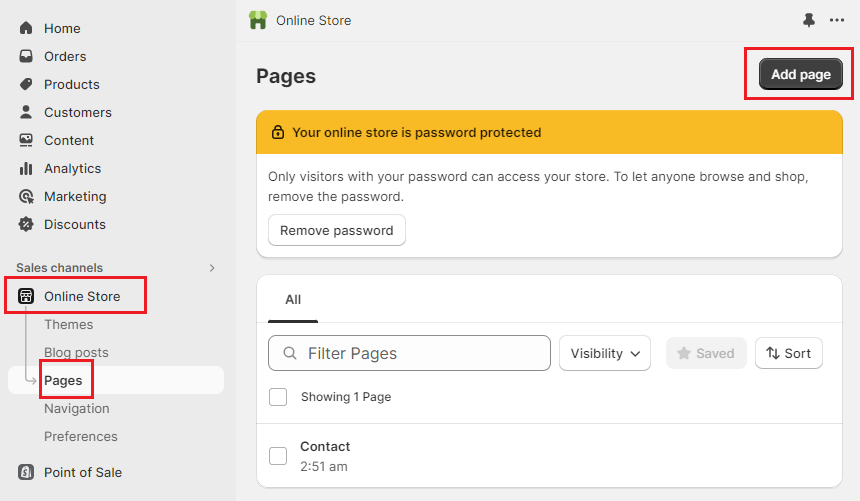Expand the Sales channels chevron
The width and height of the screenshot is (860, 501).
pyautogui.click(x=211, y=268)
